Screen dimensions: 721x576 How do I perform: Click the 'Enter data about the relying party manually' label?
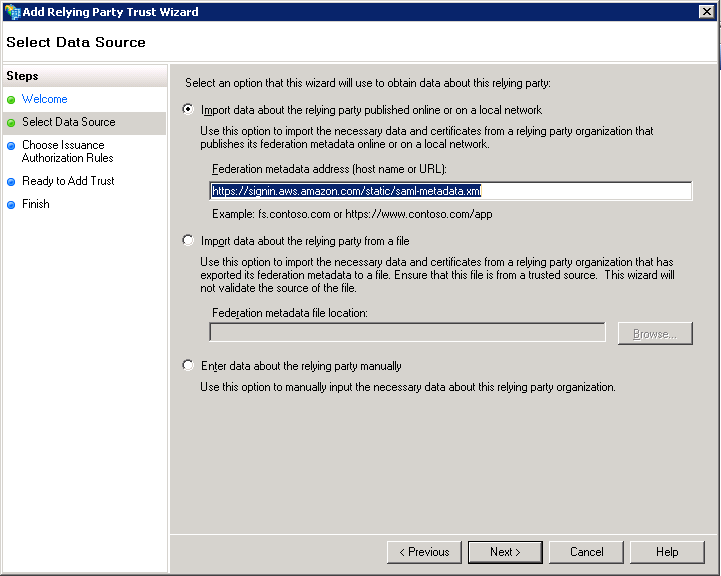click(x=301, y=366)
